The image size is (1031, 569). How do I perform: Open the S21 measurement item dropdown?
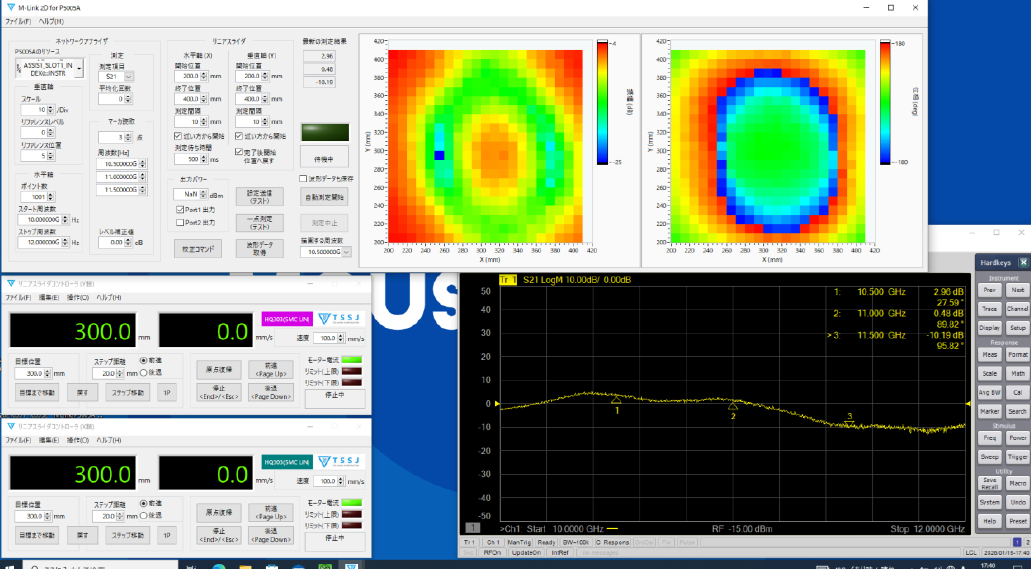pyautogui.click(x=117, y=76)
